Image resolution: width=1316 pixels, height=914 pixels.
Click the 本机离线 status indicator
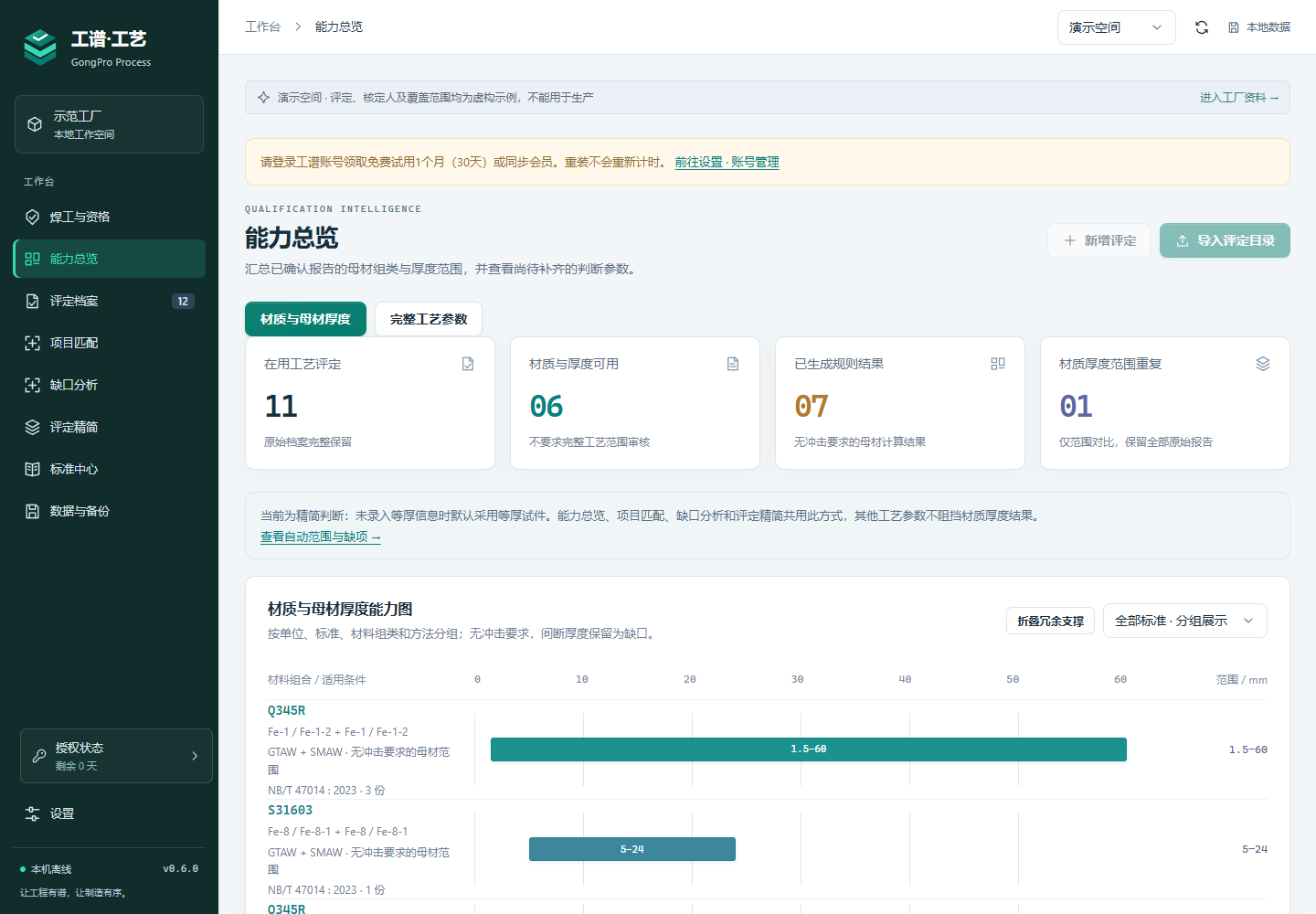point(46,869)
